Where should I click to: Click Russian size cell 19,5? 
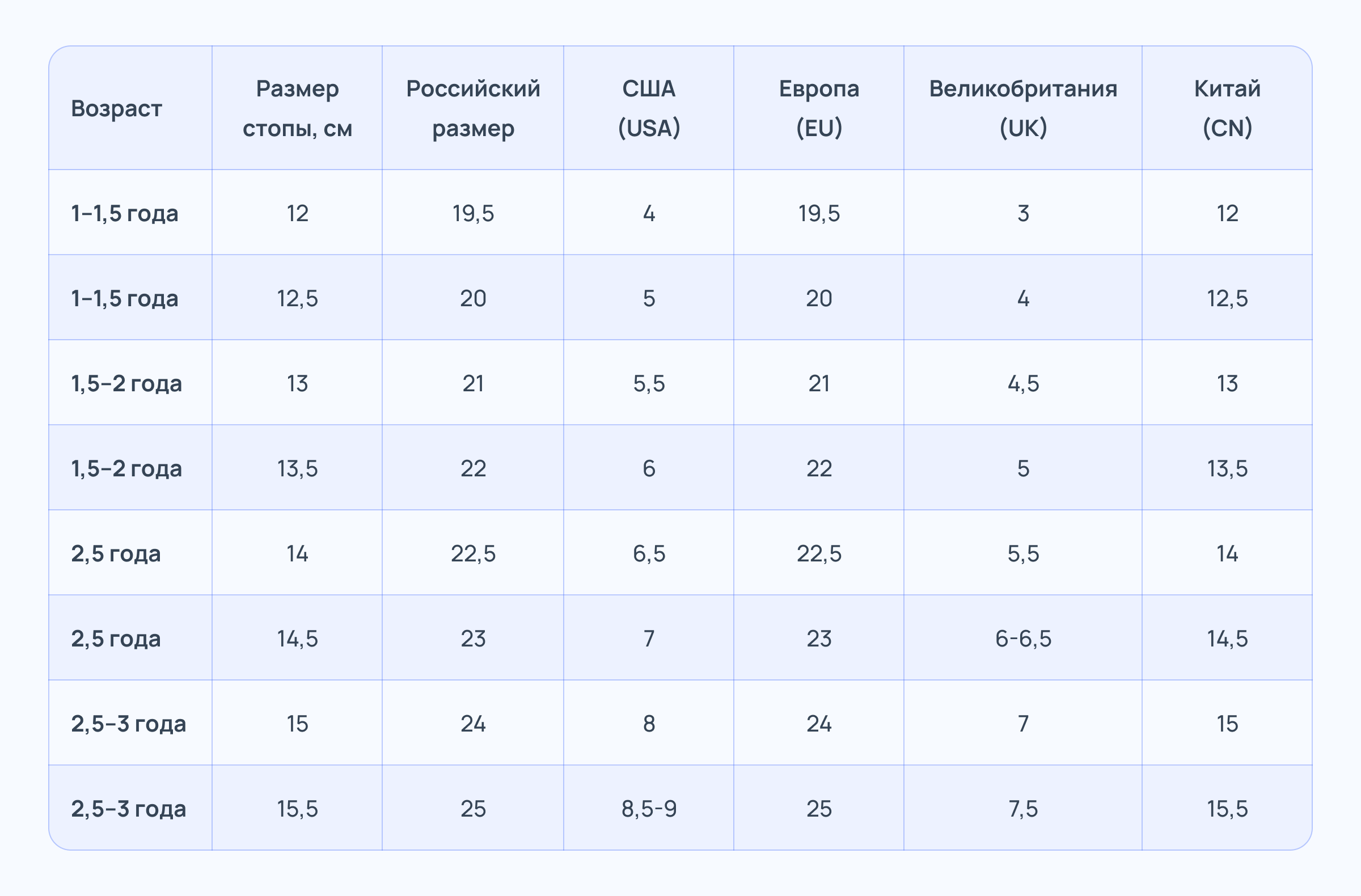(473, 213)
